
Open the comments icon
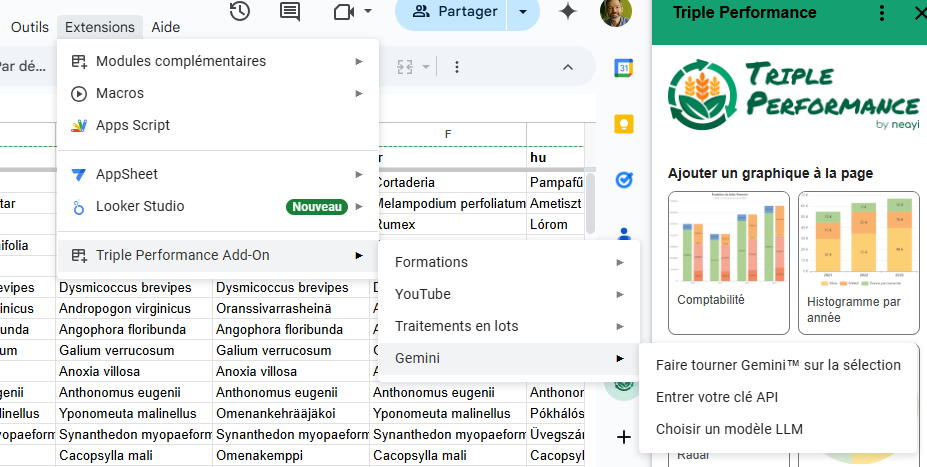[x=290, y=12]
